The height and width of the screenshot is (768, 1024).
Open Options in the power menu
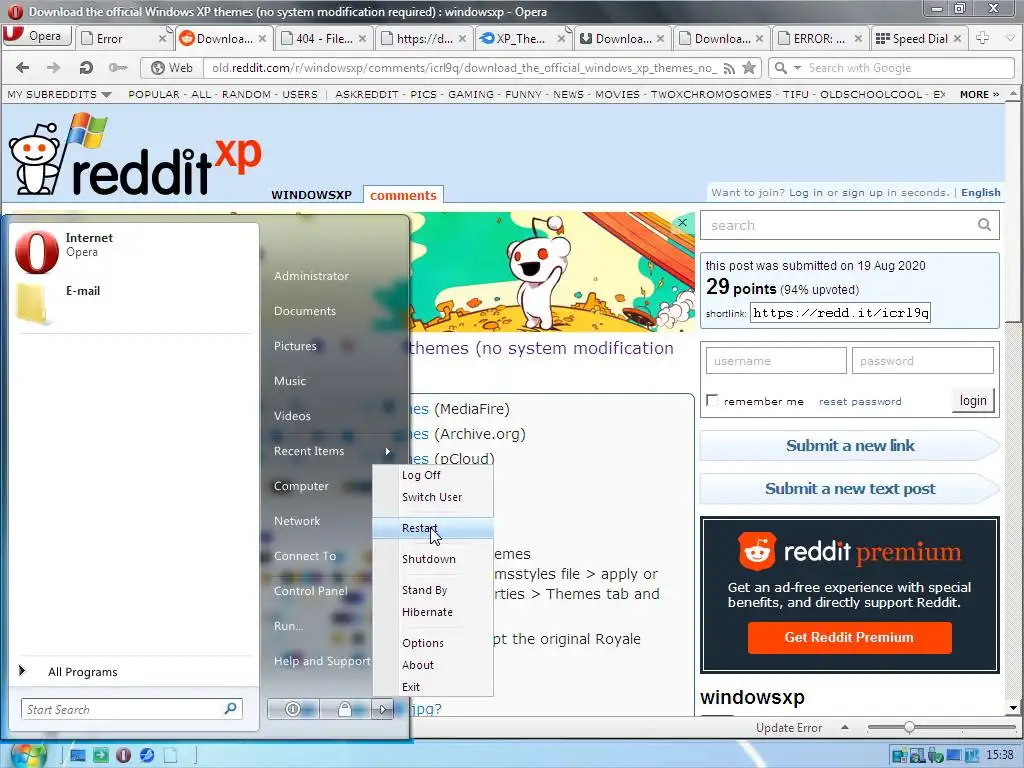click(423, 643)
